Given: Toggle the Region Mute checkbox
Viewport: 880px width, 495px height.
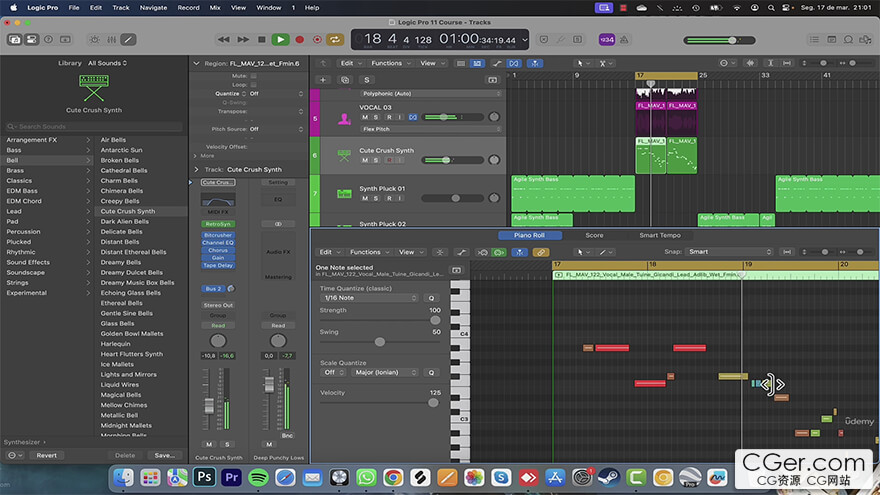Looking at the screenshot, I should 254,76.
